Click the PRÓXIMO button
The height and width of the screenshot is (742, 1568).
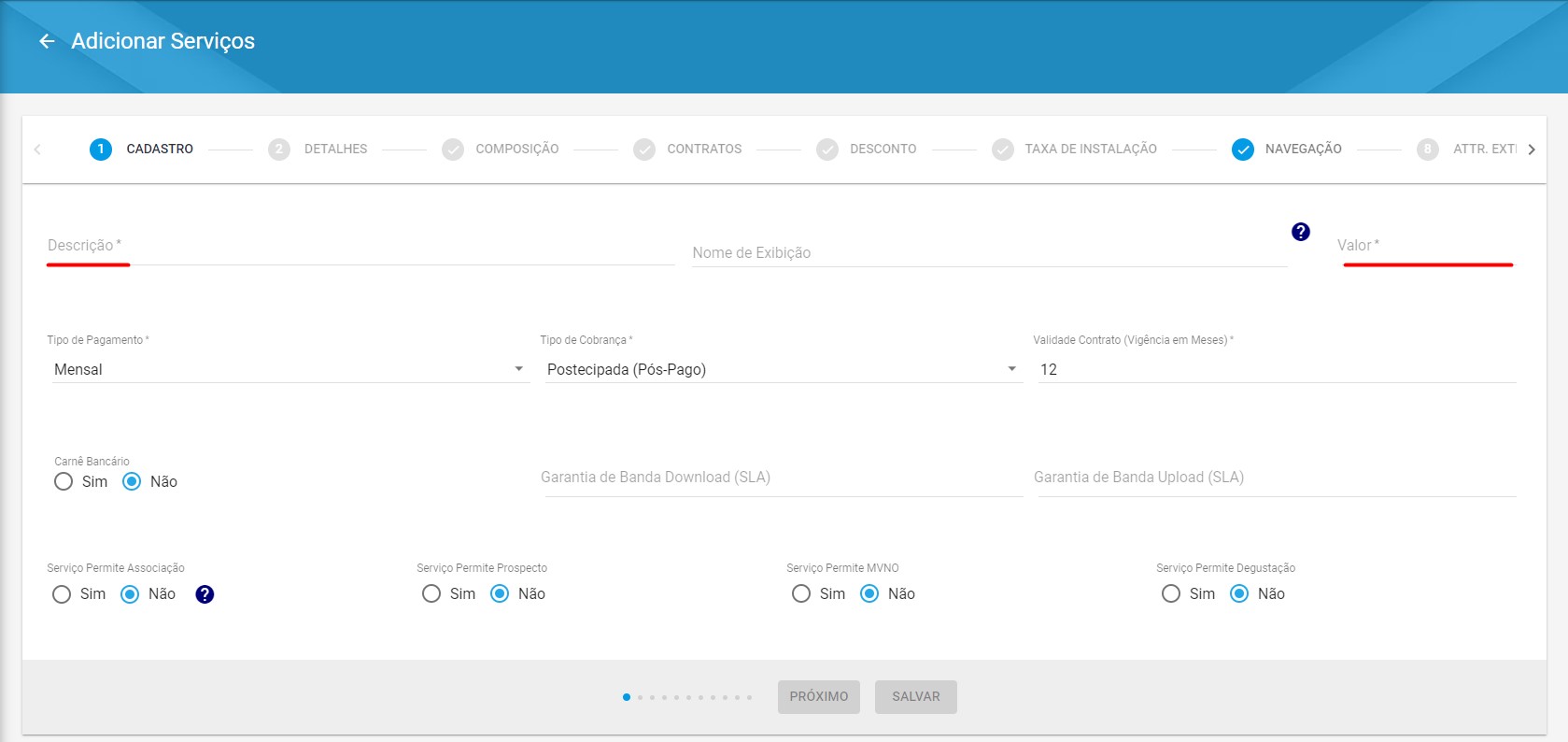[819, 697]
